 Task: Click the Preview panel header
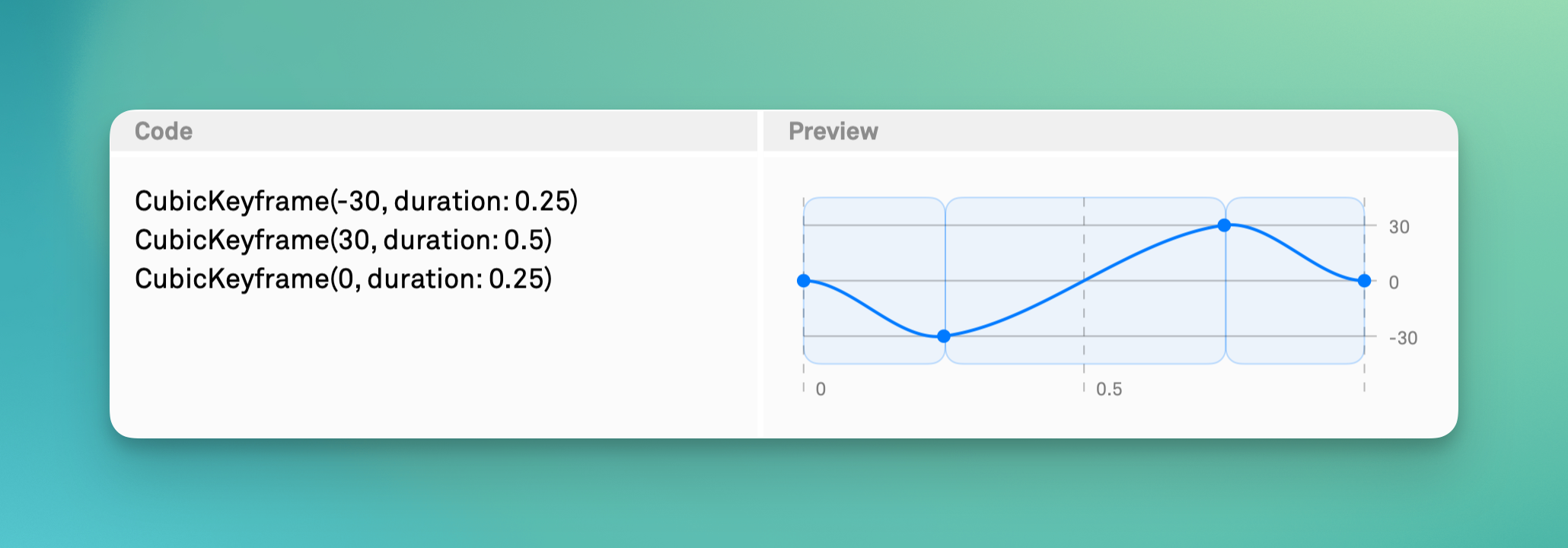(x=833, y=131)
